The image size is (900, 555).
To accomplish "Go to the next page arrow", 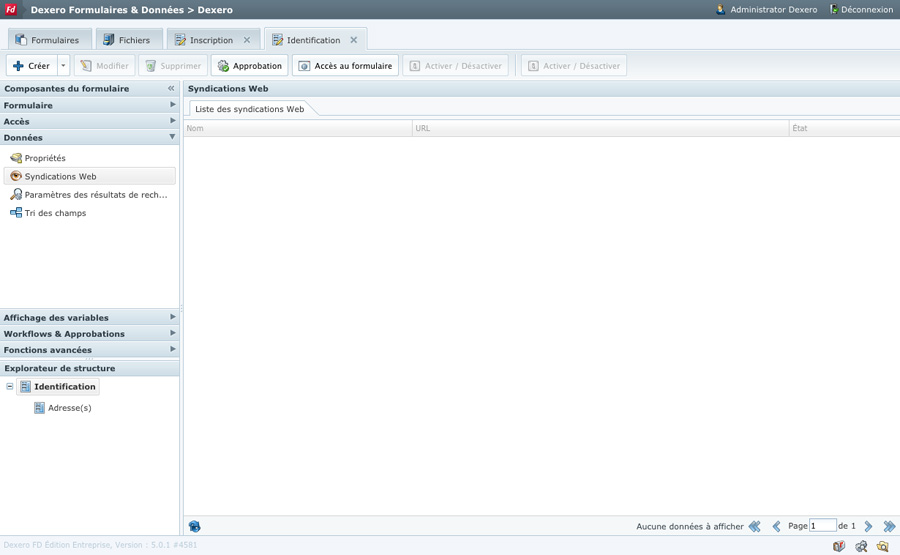I will point(868,526).
